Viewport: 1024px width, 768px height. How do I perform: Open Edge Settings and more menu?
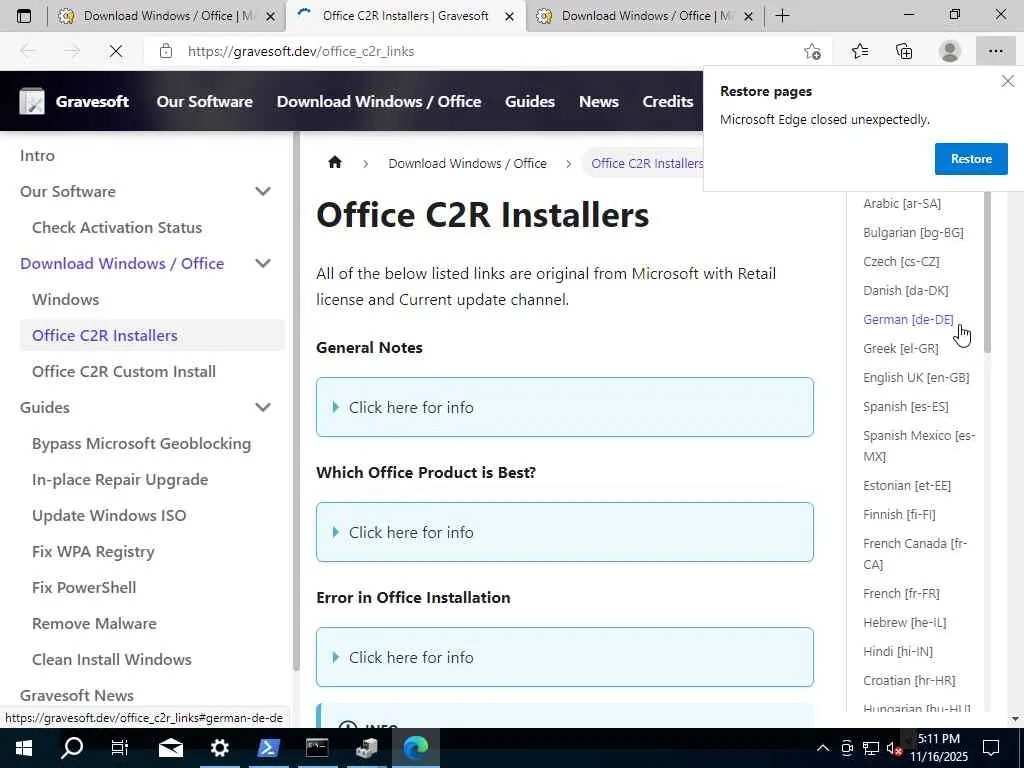pyautogui.click(x=995, y=51)
